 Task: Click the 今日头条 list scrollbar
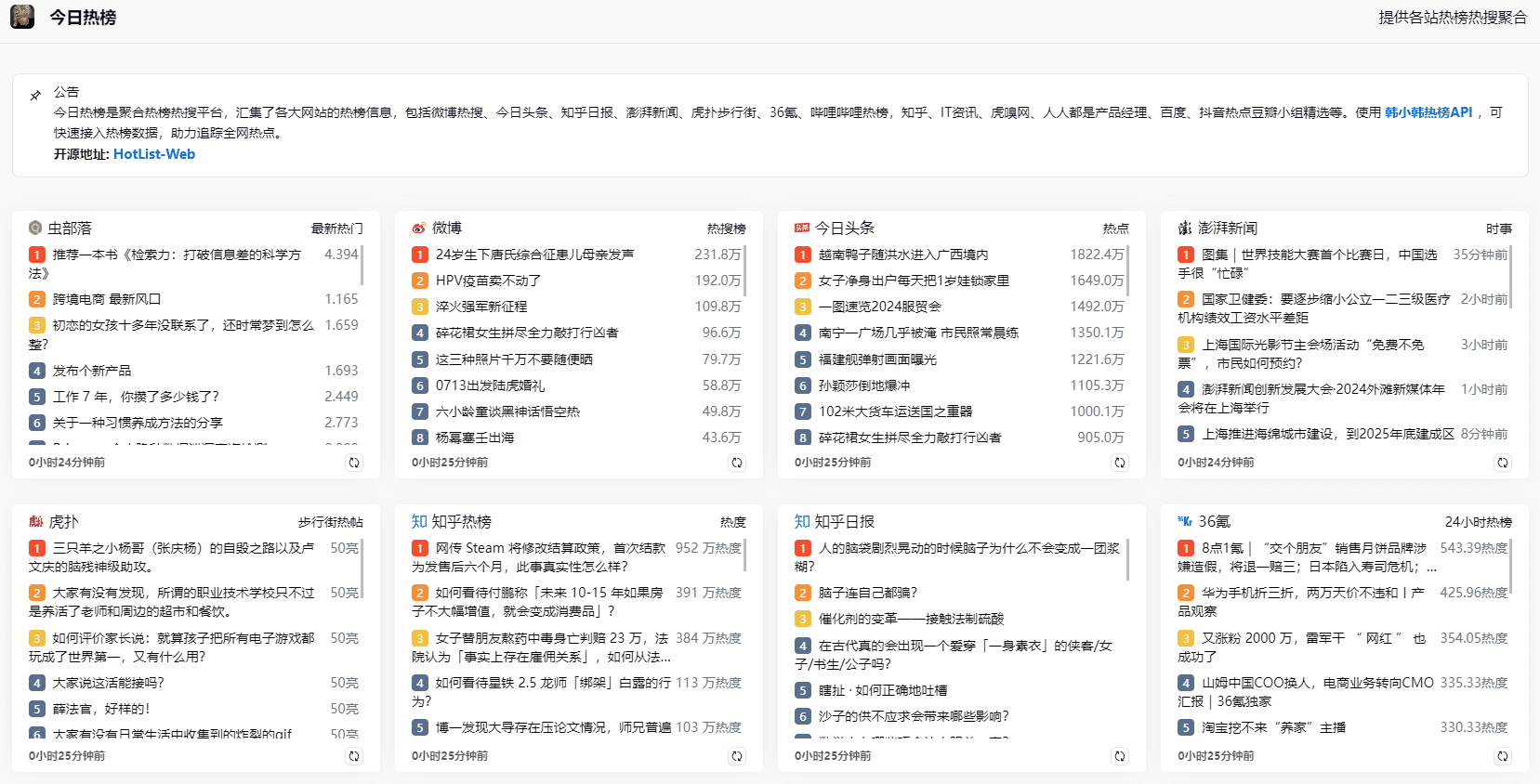pyautogui.click(x=1127, y=269)
